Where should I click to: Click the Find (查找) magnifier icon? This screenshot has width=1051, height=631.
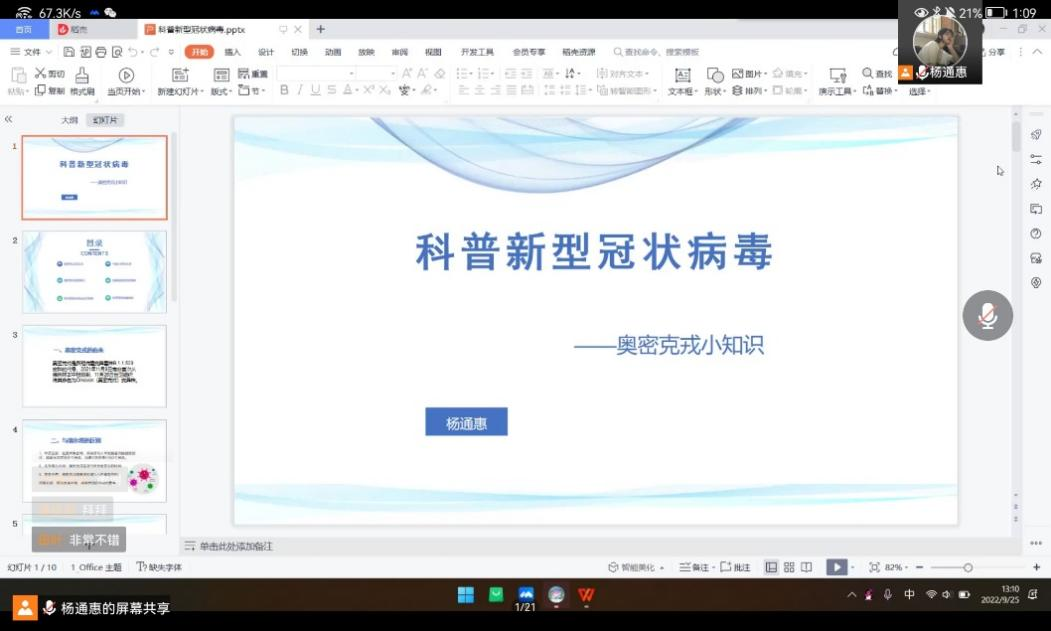click(867, 74)
